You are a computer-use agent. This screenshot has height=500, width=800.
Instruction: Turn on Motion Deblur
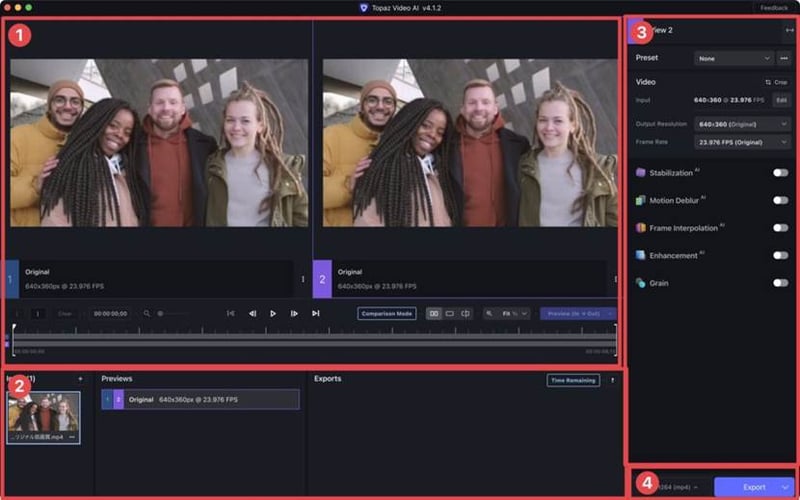pyautogui.click(x=780, y=200)
